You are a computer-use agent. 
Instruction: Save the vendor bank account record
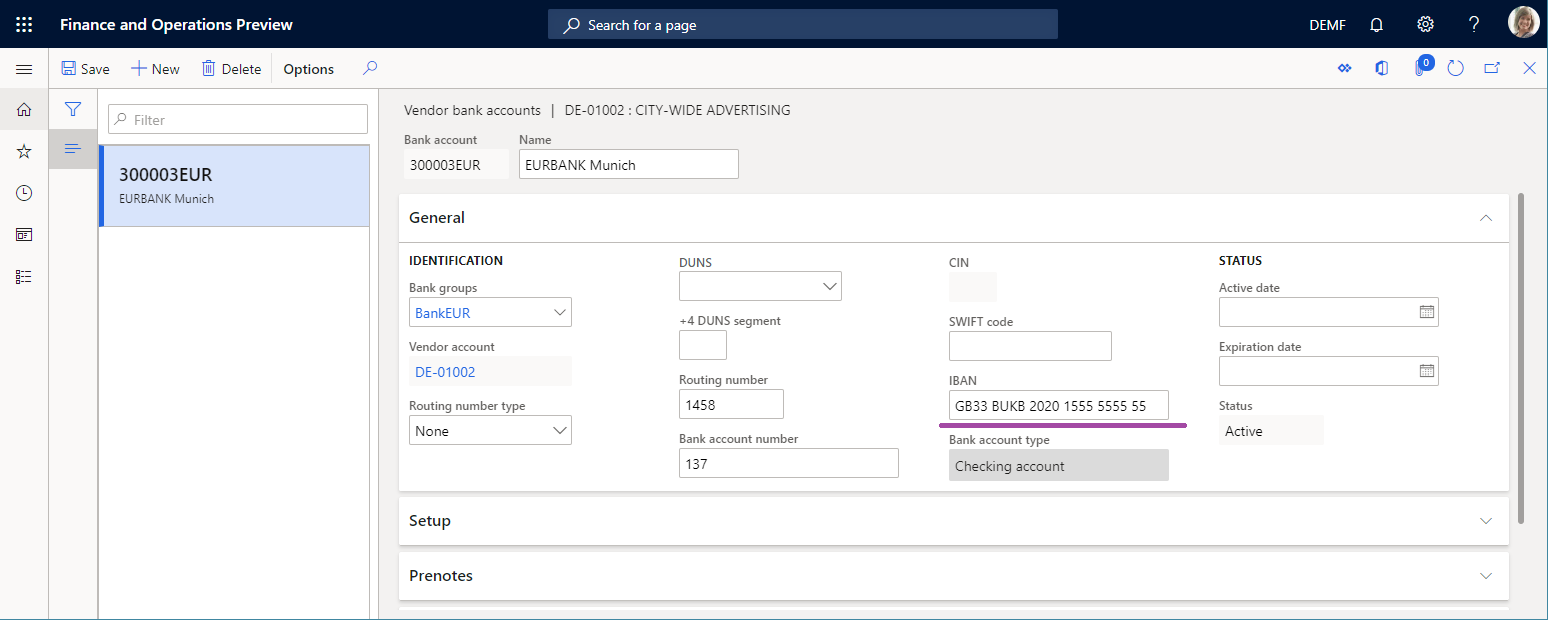[85, 68]
